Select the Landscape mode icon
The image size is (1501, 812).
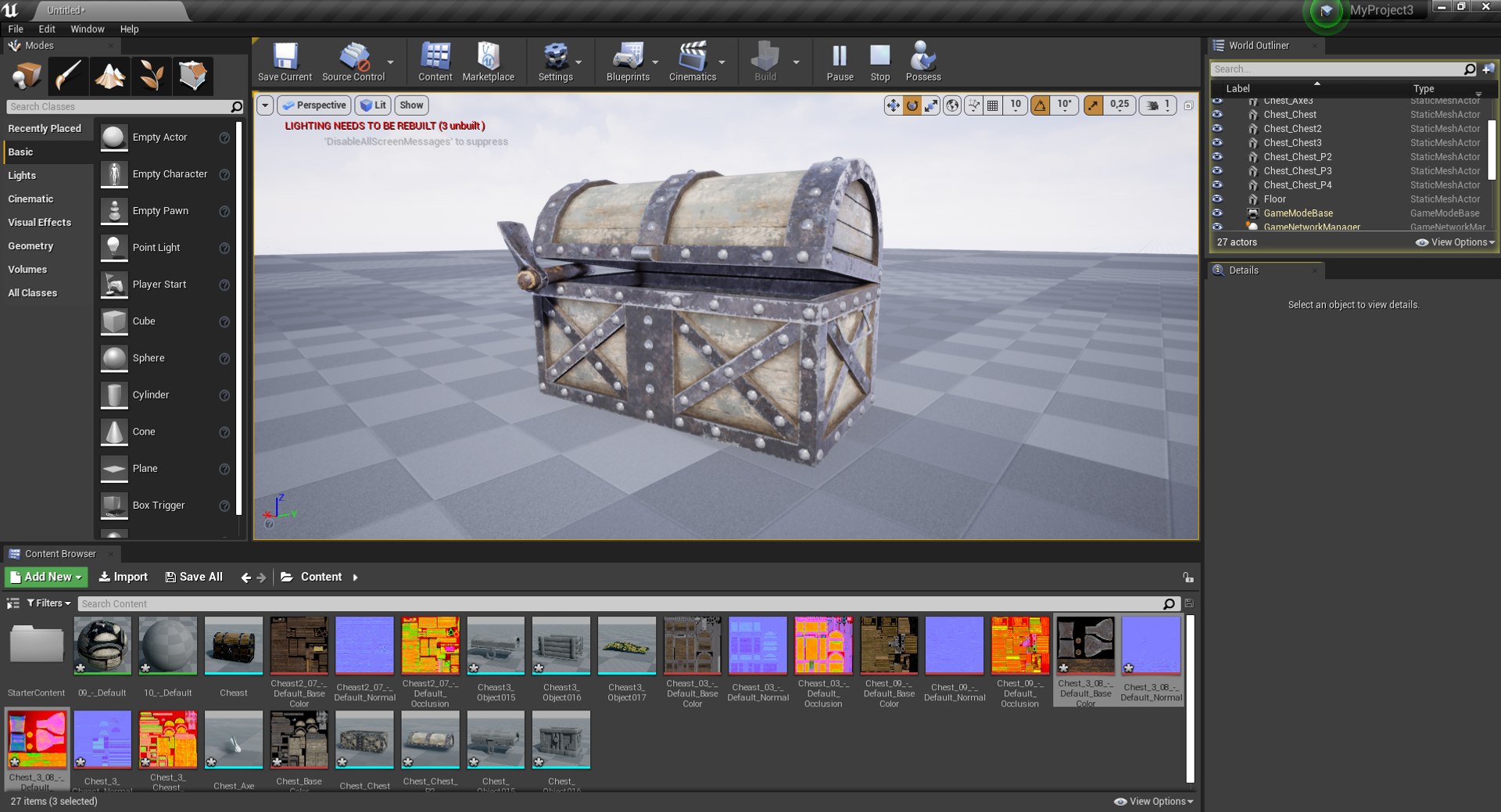pyautogui.click(x=109, y=76)
